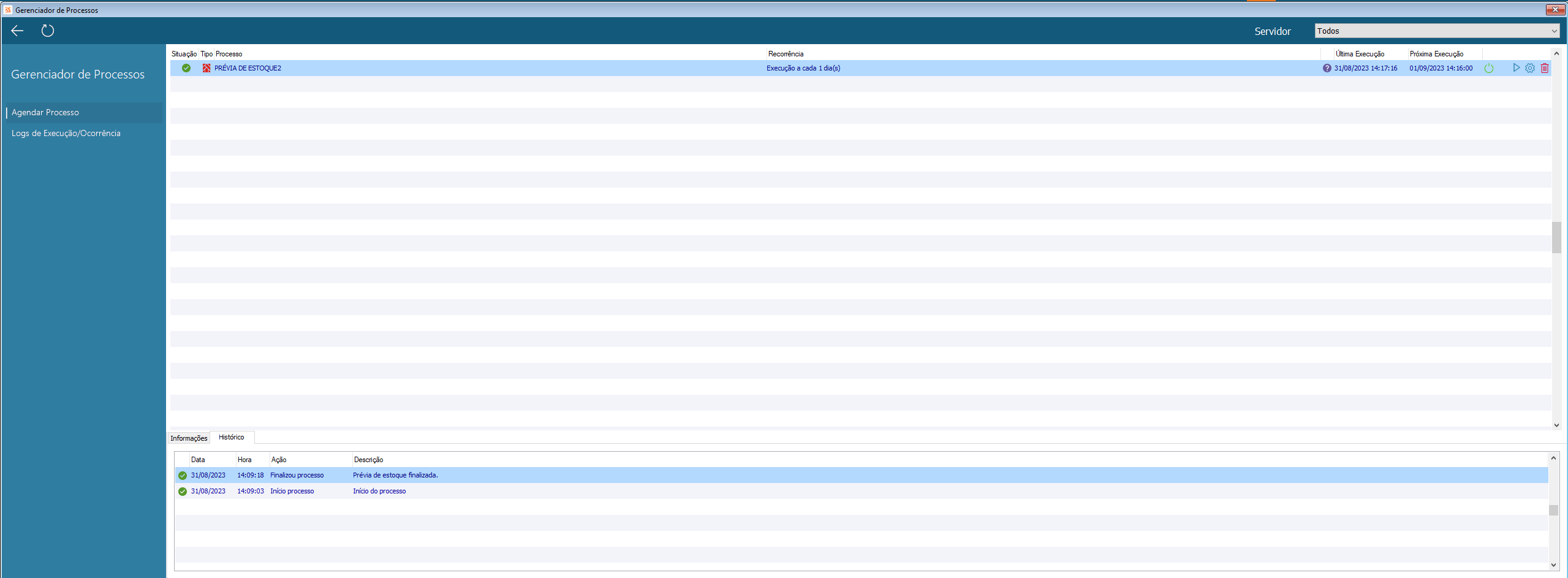Click status icon of Início processo row

183,491
